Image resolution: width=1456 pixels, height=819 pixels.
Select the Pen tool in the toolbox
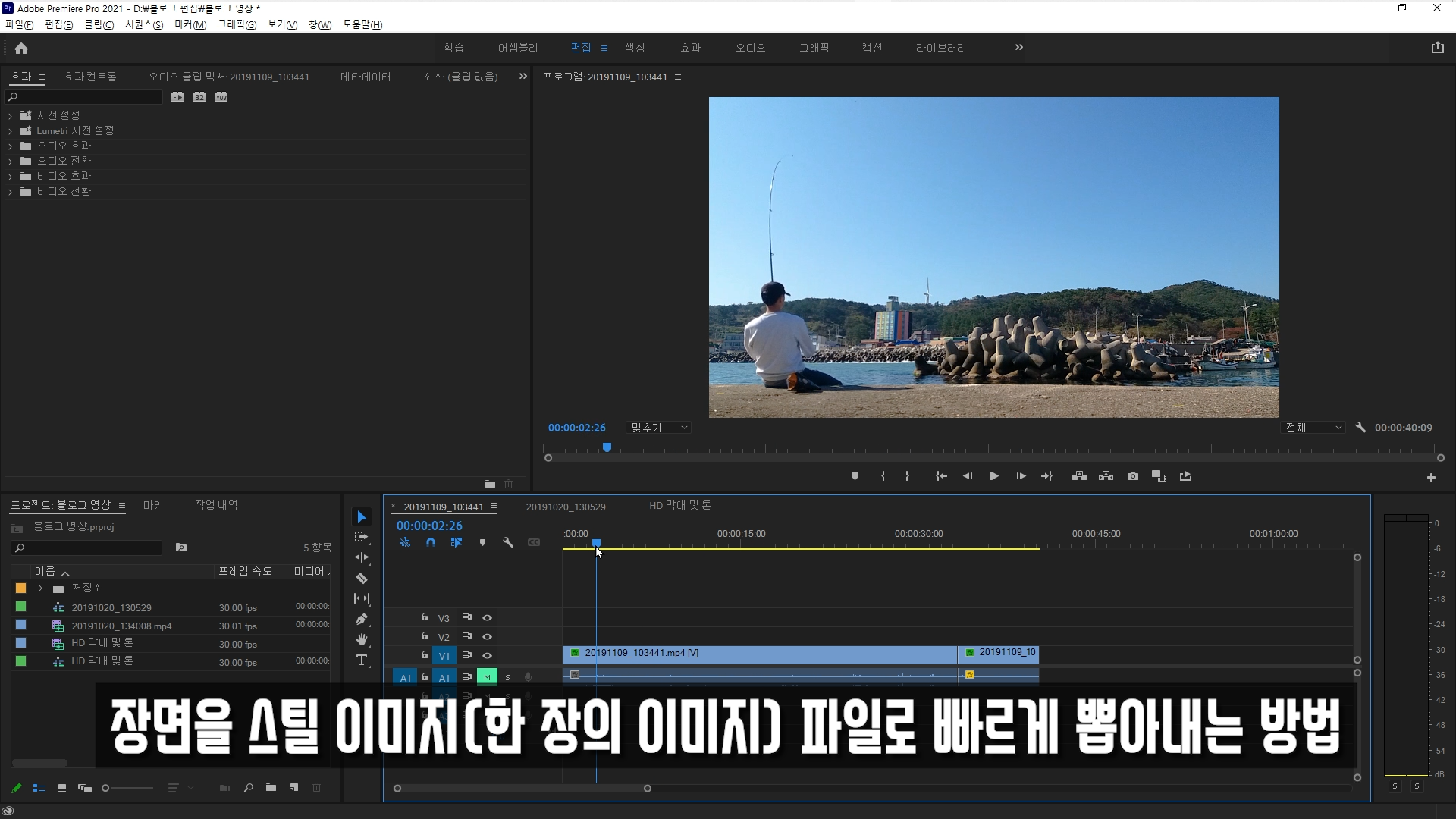pyautogui.click(x=362, y=620)
